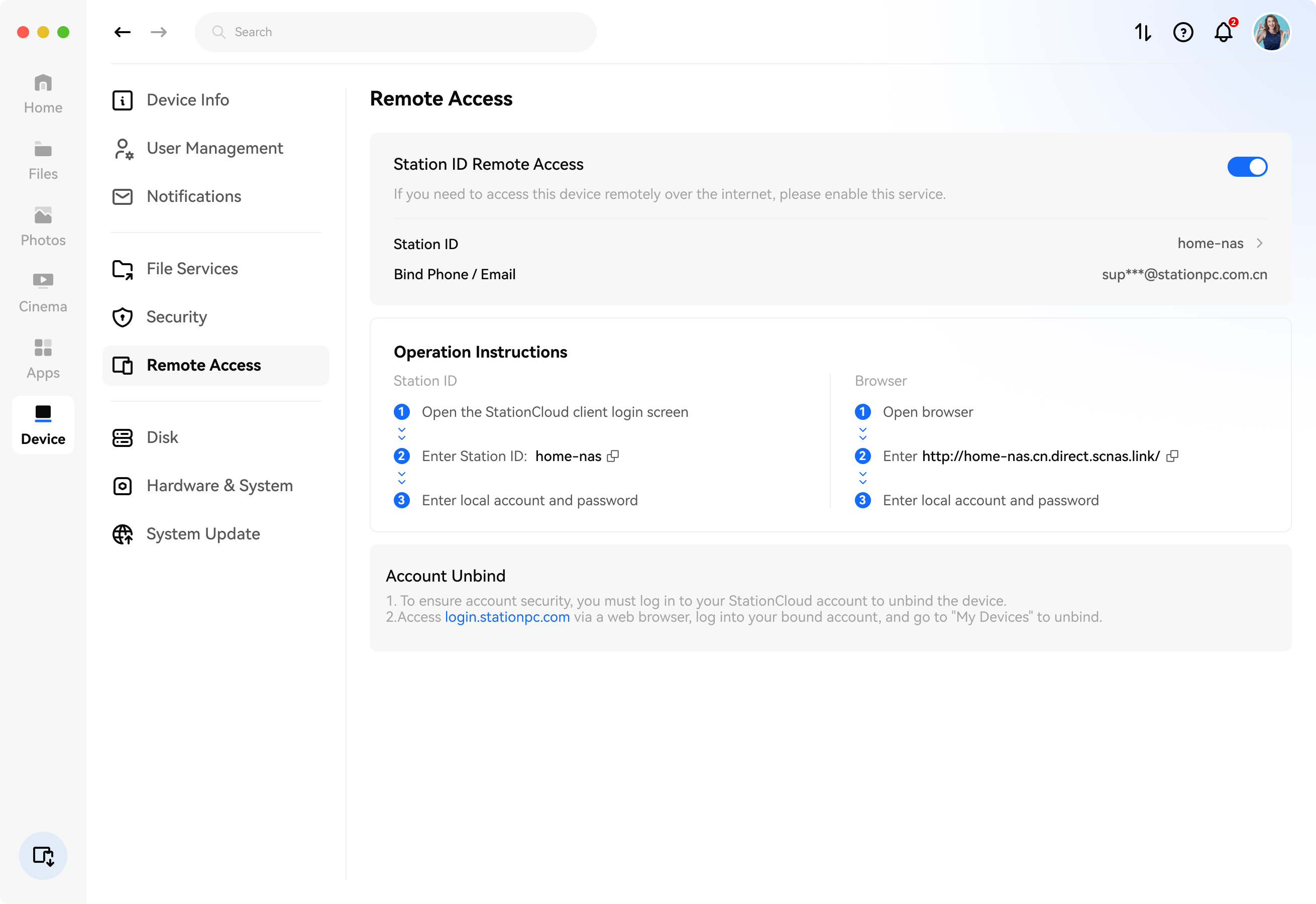This screenshot has height=904, width=1316.
Task: Open Device Info settings page
Action: [216, 100]
